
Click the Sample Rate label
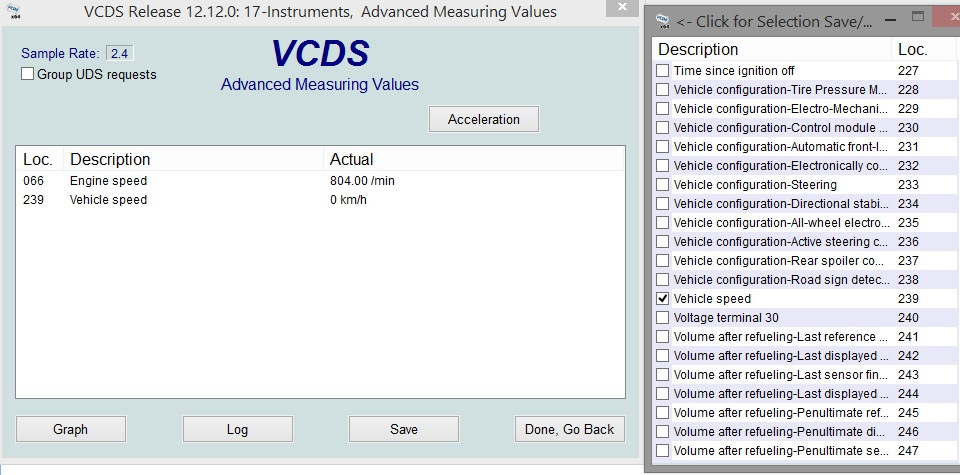click(x=59, y=53)
